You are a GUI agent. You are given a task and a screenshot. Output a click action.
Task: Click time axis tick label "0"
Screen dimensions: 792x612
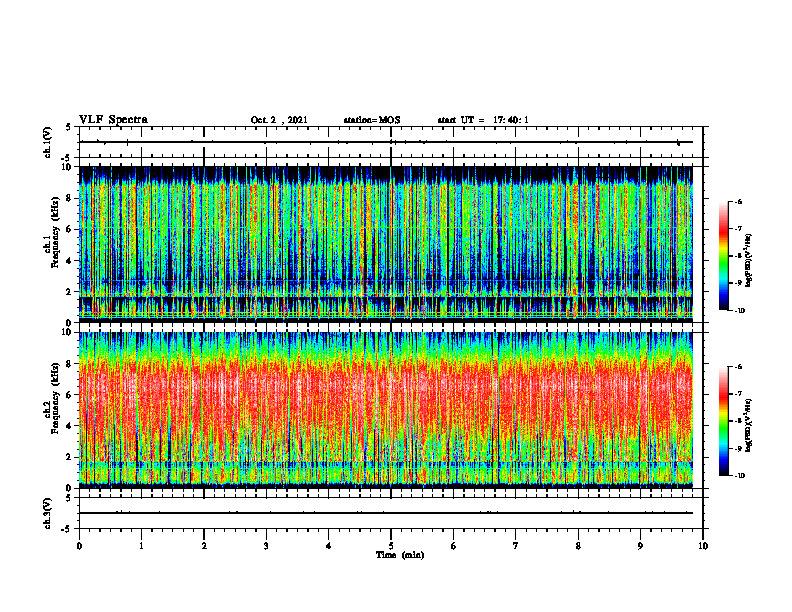pyautogui.click(x=79, y=546)
